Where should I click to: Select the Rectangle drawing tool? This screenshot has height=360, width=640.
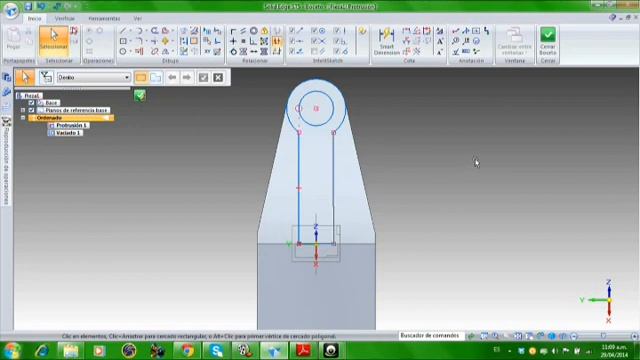tap(123, 41)
